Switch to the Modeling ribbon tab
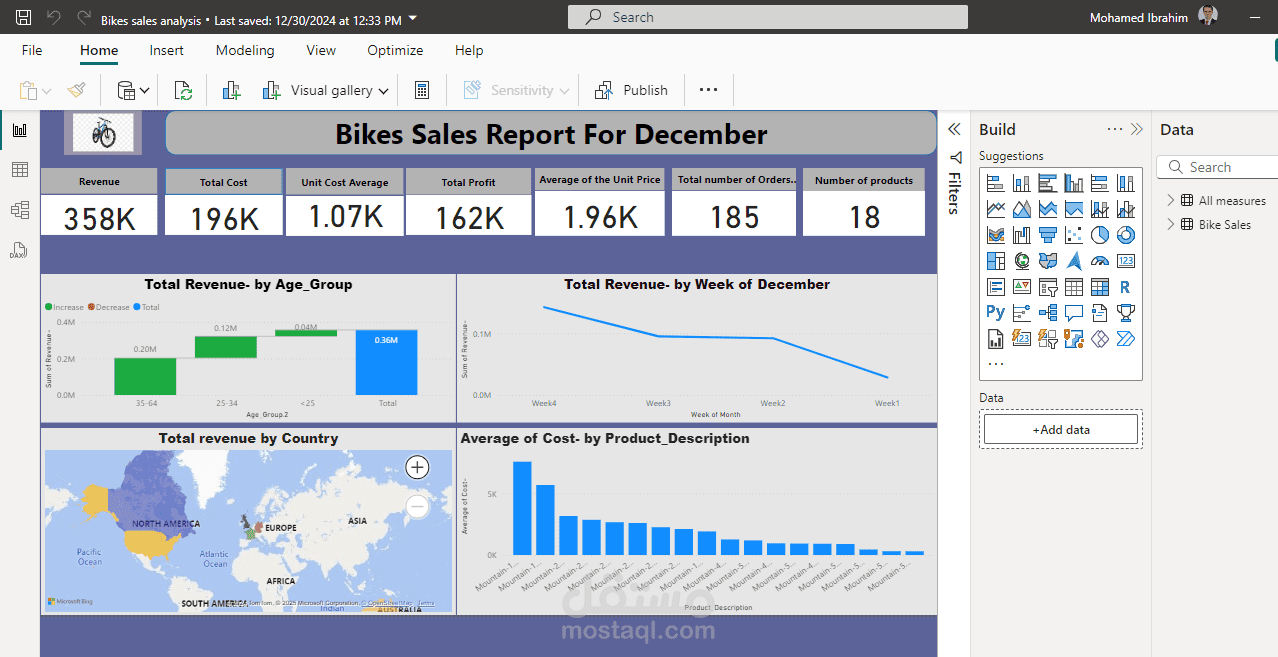The image size is (1278, 657). point(245,50)
